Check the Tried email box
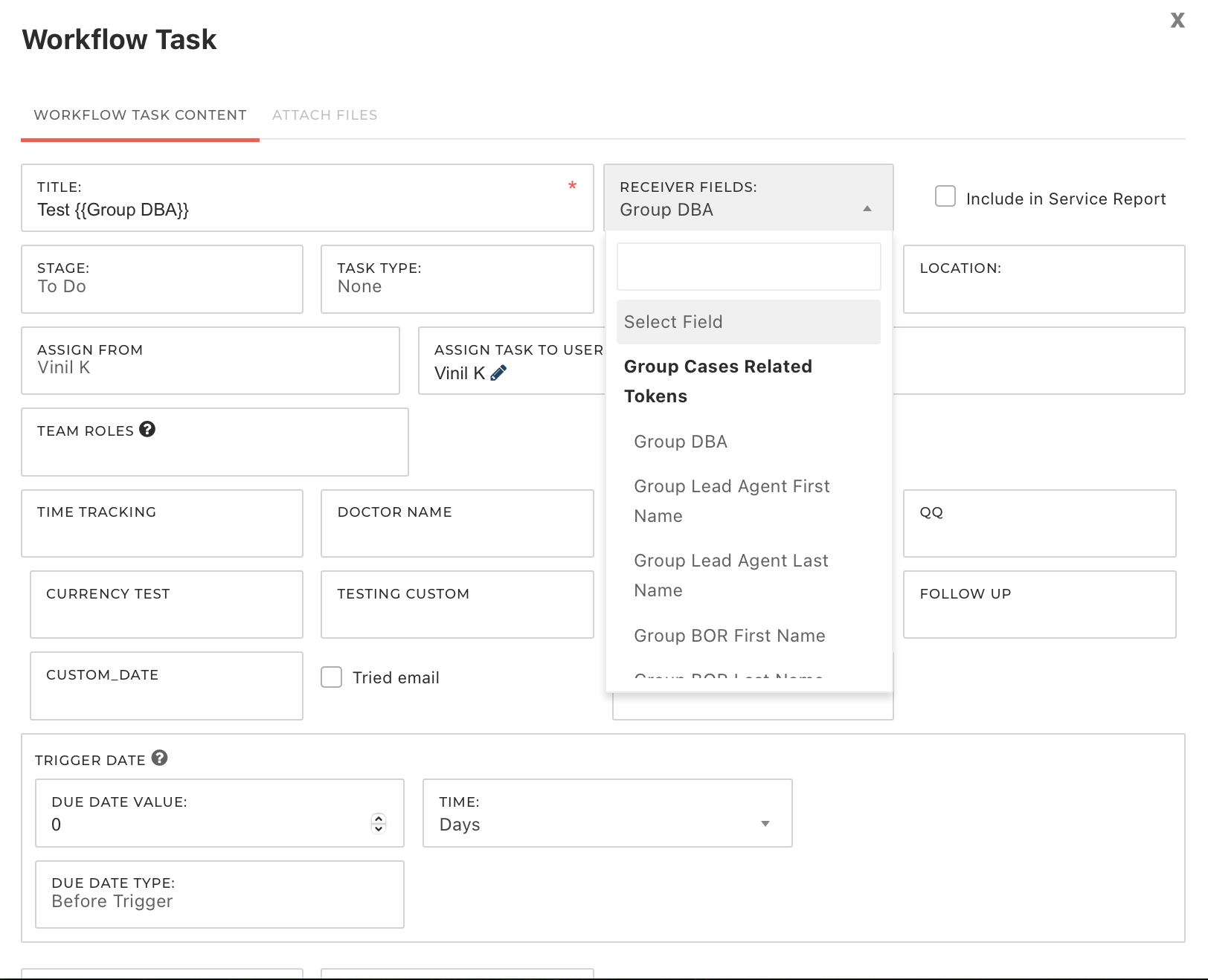 (331, 677)
